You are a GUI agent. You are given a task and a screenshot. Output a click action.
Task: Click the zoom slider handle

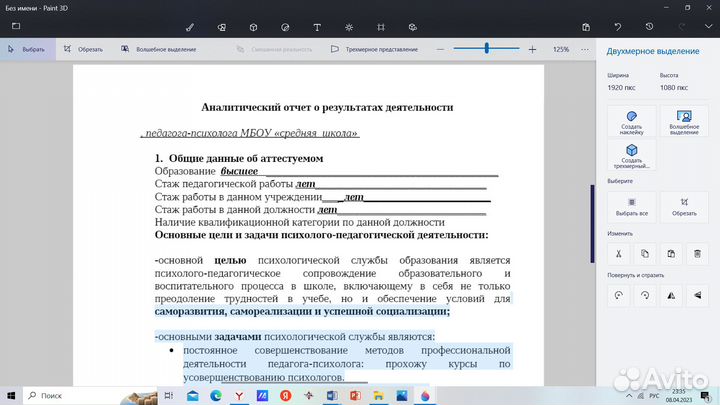pos(487,48)
